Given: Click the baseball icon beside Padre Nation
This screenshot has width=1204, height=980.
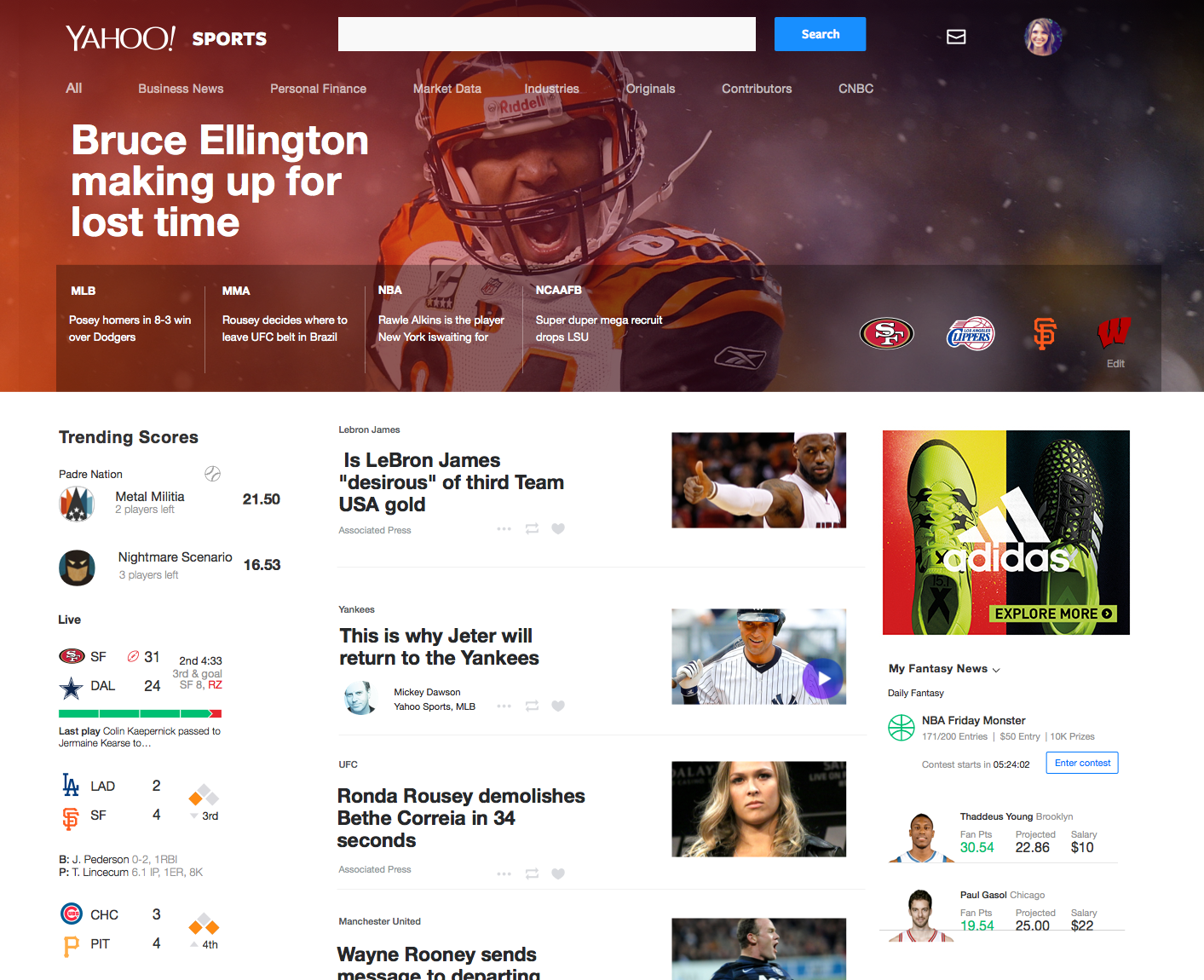Looking at the screenshot, I should [213, 474].
